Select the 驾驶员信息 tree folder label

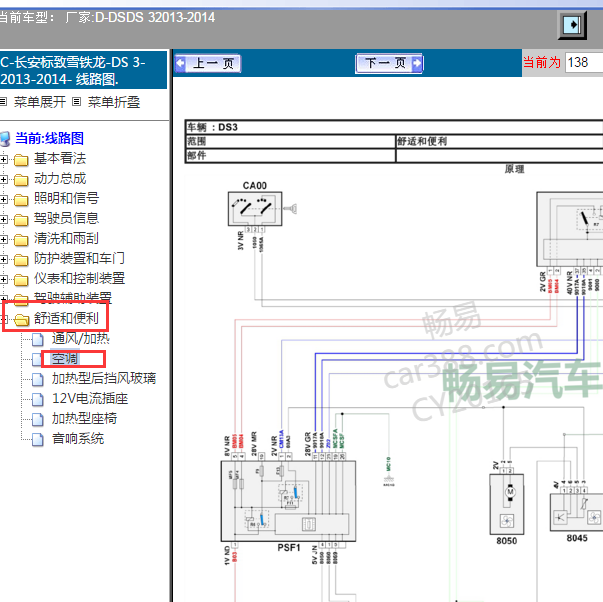click(x=66, y=218)
